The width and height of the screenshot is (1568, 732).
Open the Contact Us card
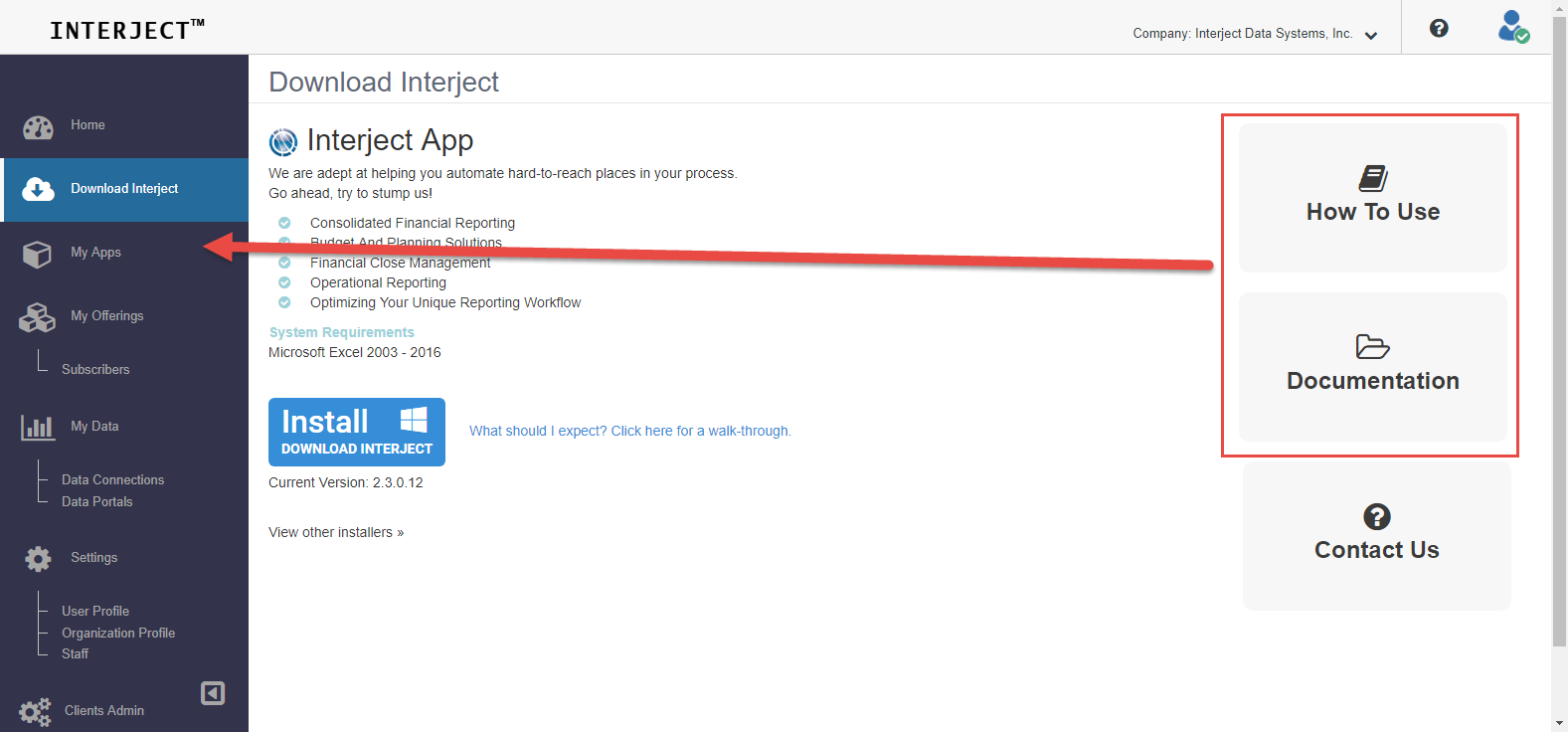[1377, 536]
